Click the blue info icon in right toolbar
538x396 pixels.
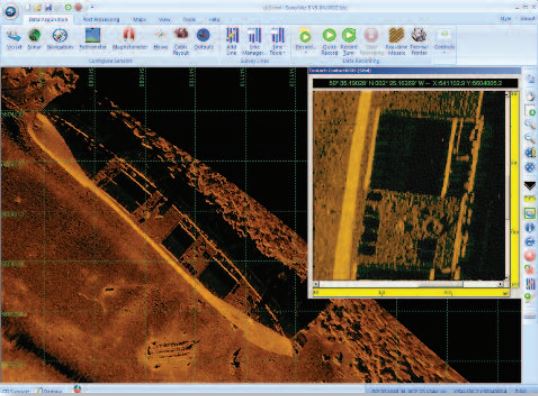pos(530,227)
